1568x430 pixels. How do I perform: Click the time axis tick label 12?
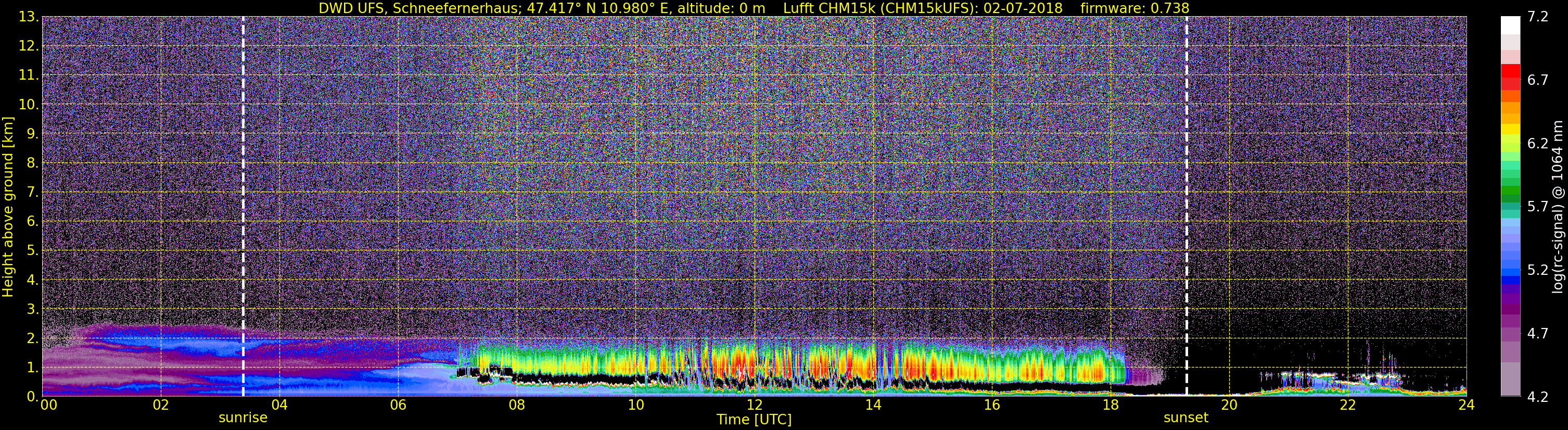click(754, 406)
